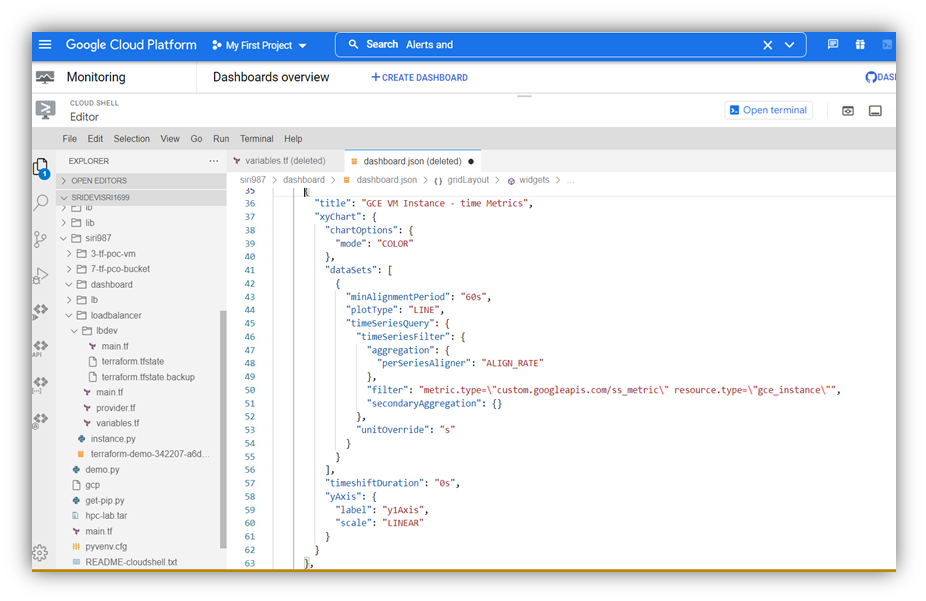Open the Google Cloud navigation hamburger menu
This screenshot has width=926, height=601.
(x=45, y=44)
